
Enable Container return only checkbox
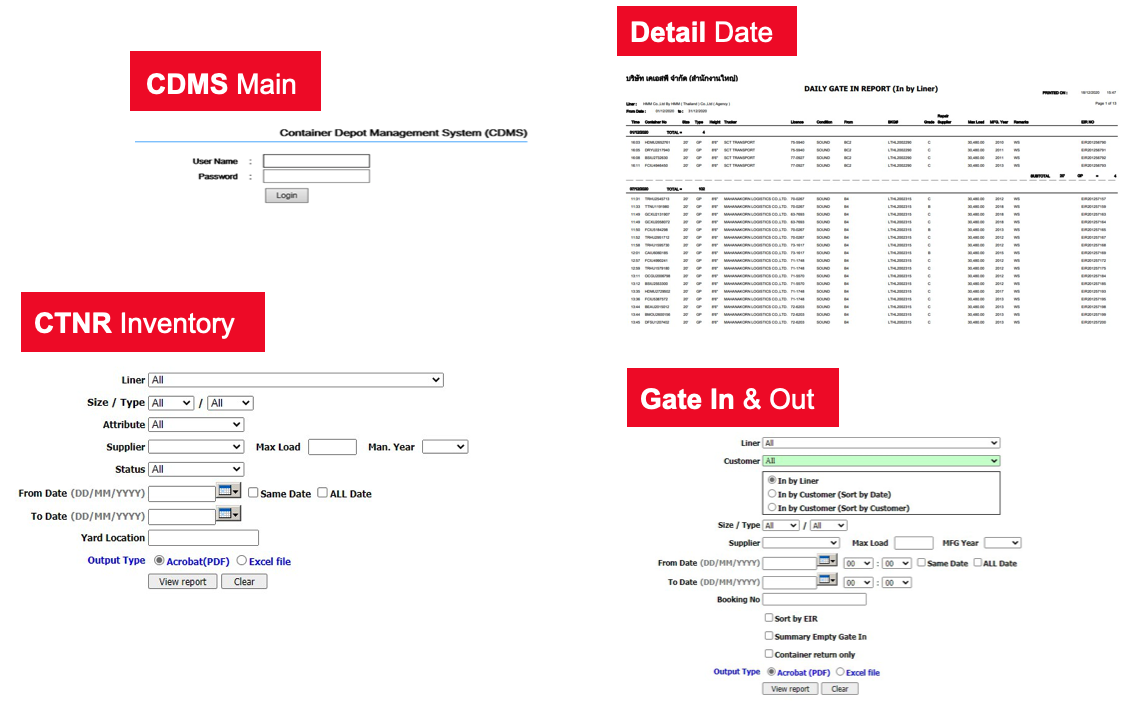tap(768, 654)
